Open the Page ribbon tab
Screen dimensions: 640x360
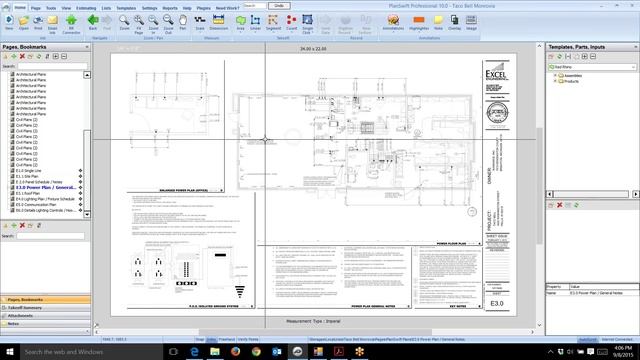pyautogui.click(x=36, y=8)
